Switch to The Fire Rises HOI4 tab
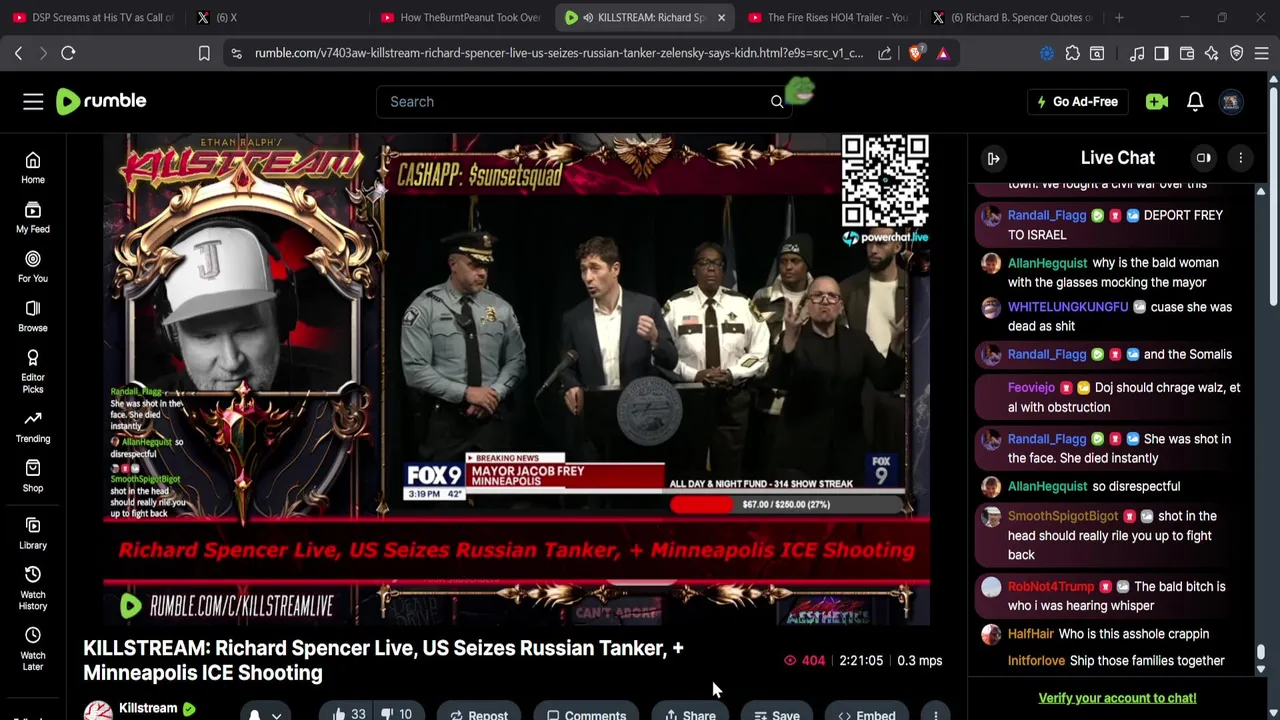1280x720 pixels. click(x=828, y=17)
